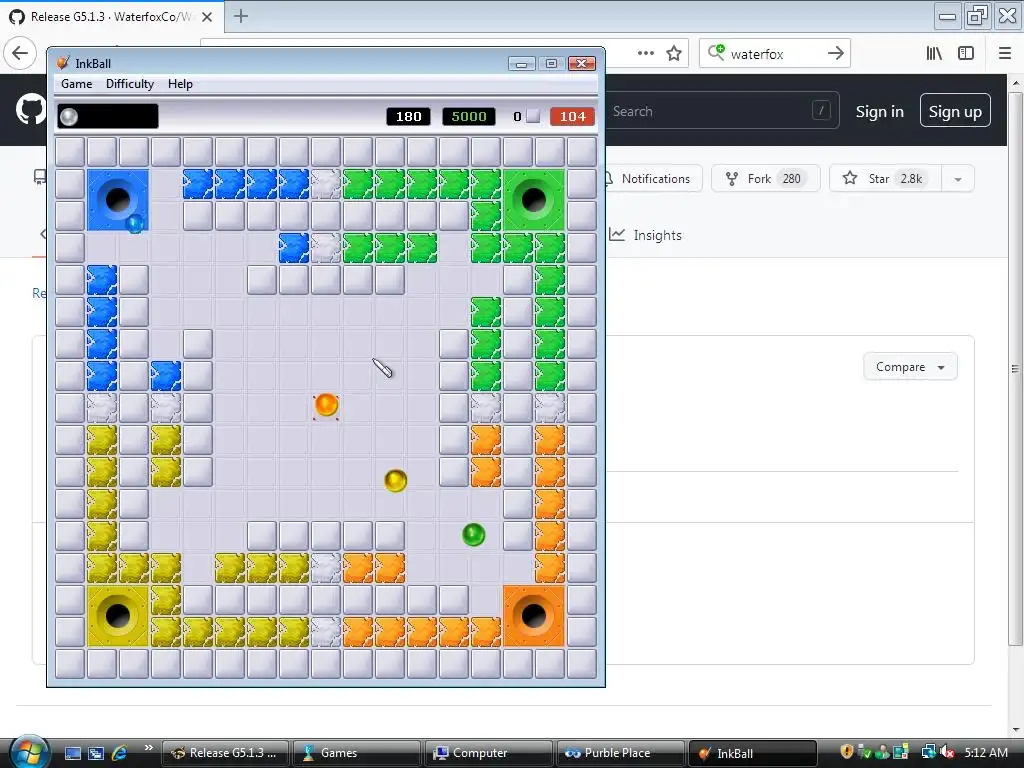
Task: Switch to the Purble Place taskbar button
Action: point(620,753)
